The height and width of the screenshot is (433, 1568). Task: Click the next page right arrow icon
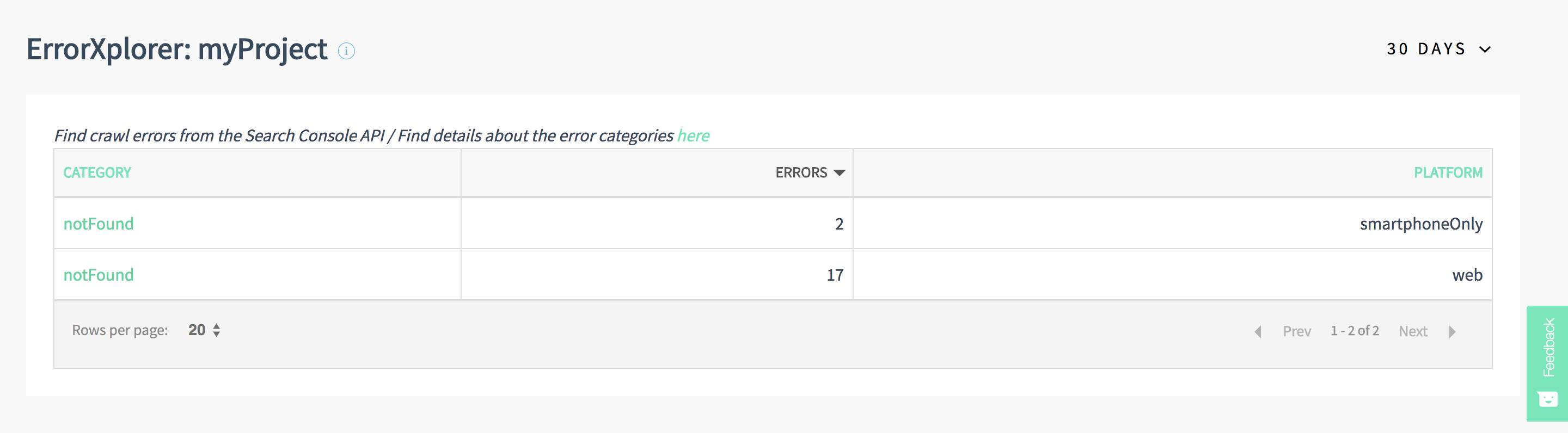point(1453,331)
